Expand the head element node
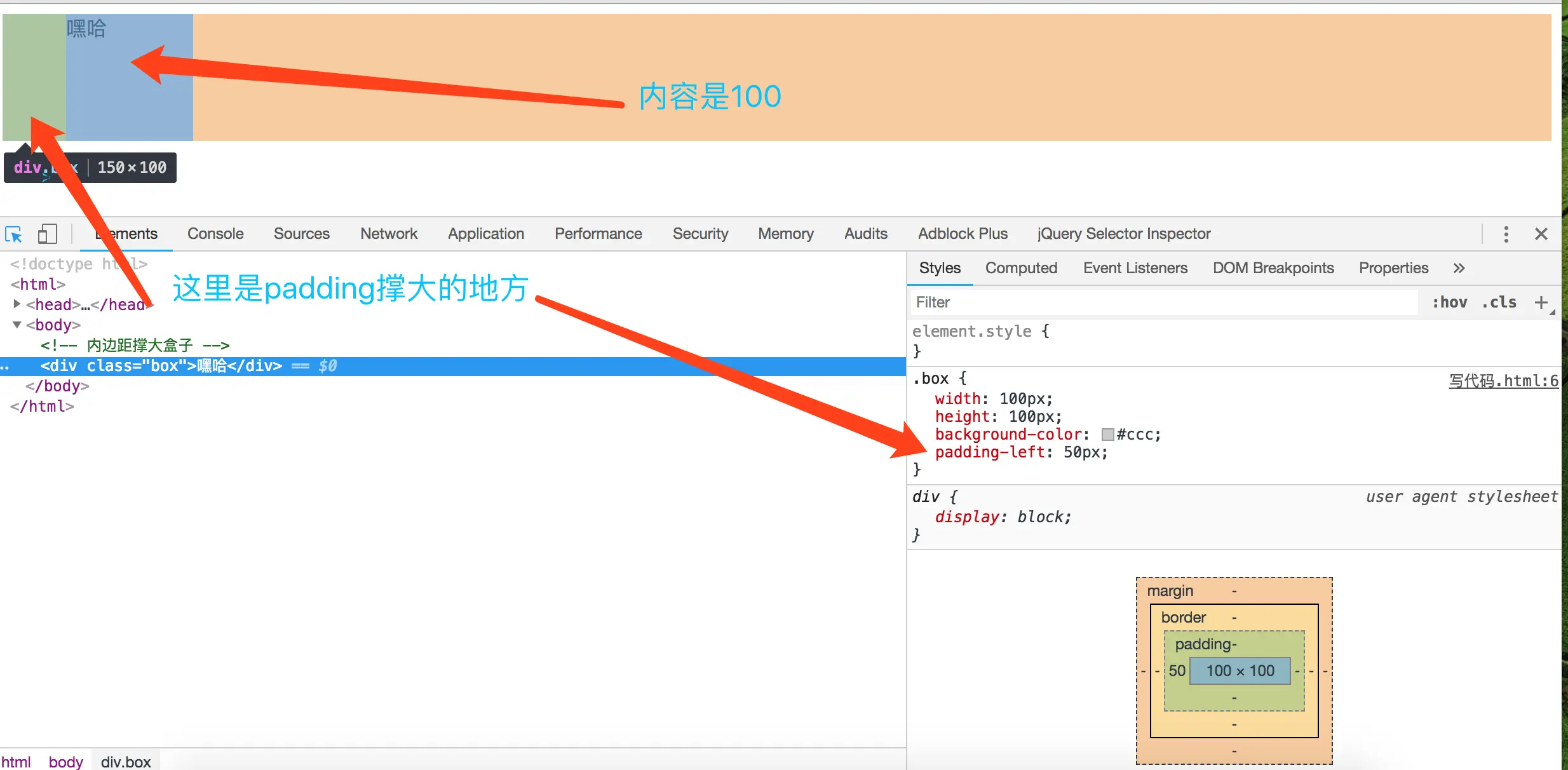This screenshot has width=1568, height=770. [17, 304]
